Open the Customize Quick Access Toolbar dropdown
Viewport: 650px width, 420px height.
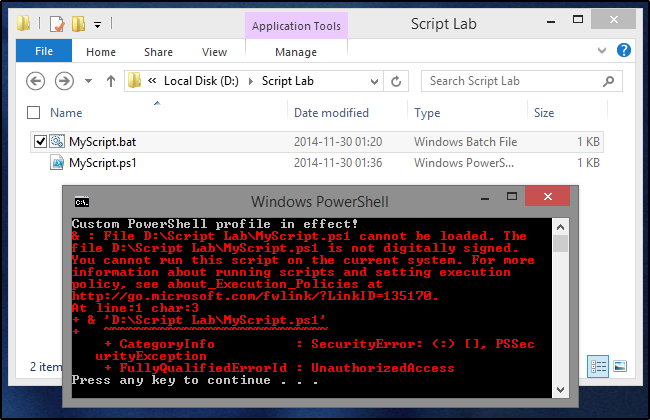[x=97, y=23]
